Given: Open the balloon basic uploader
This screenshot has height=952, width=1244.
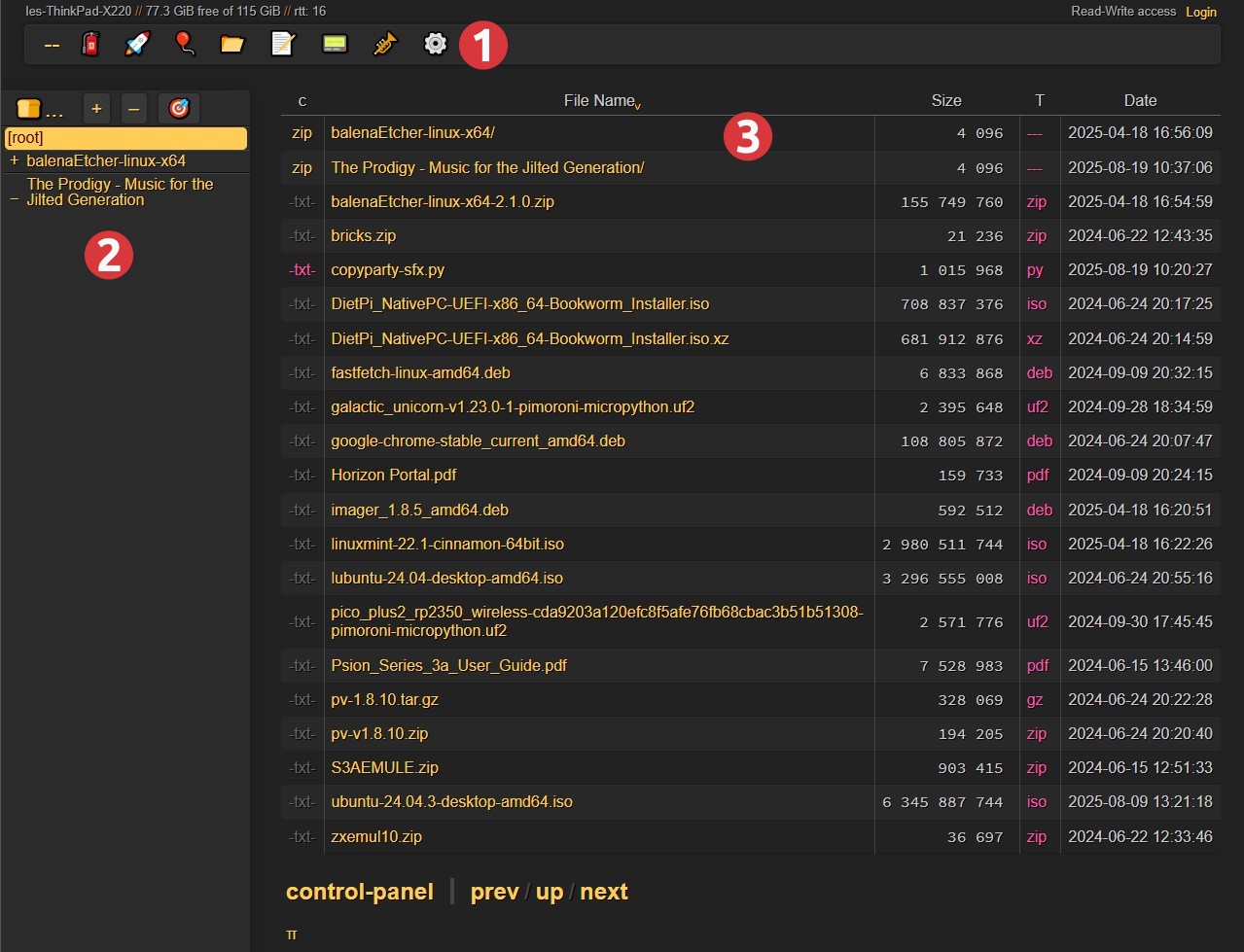Looking at the screenshot, I should pos(184,44).
